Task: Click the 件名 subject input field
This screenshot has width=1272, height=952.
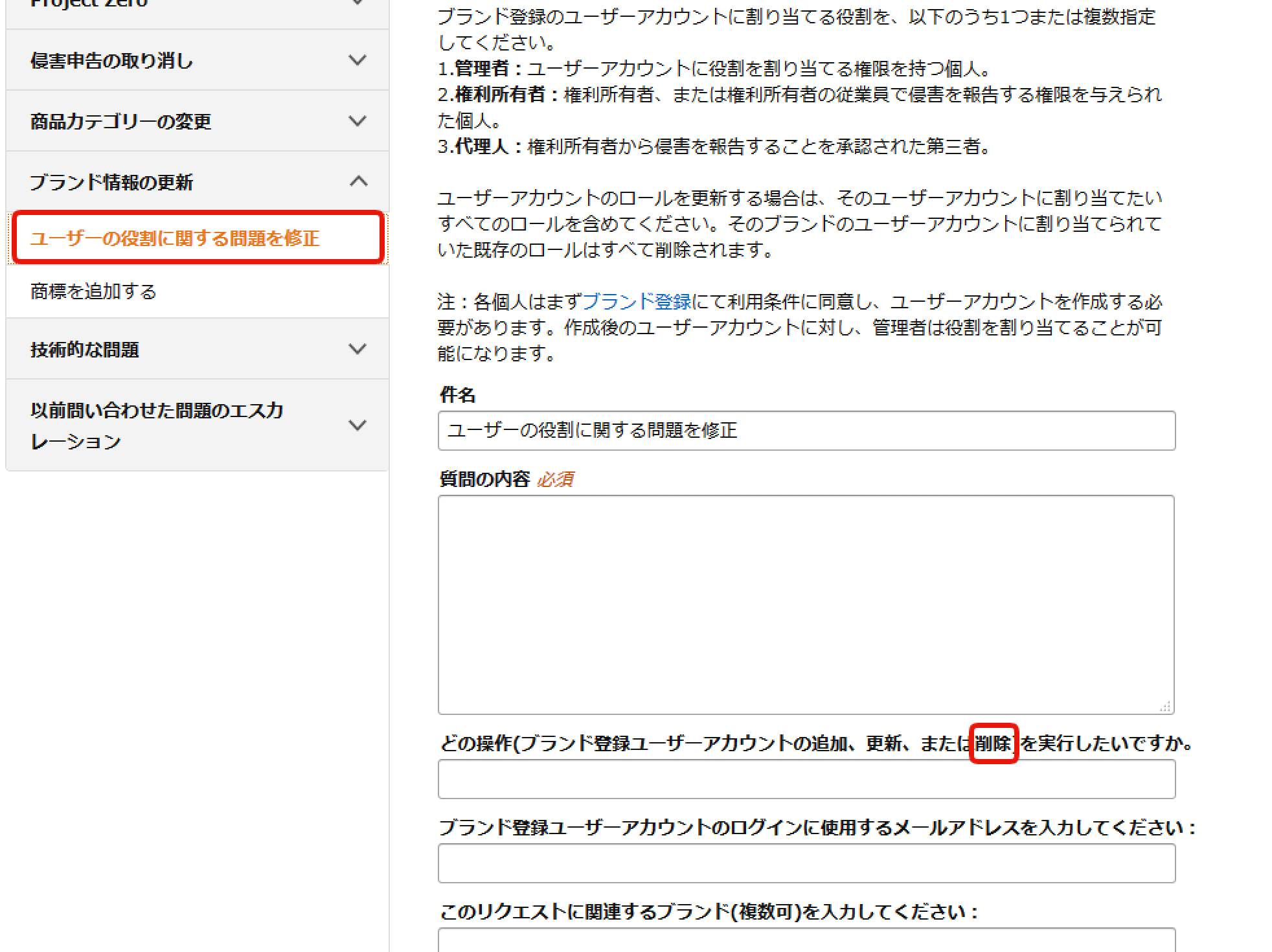Action: coord(806,431)
